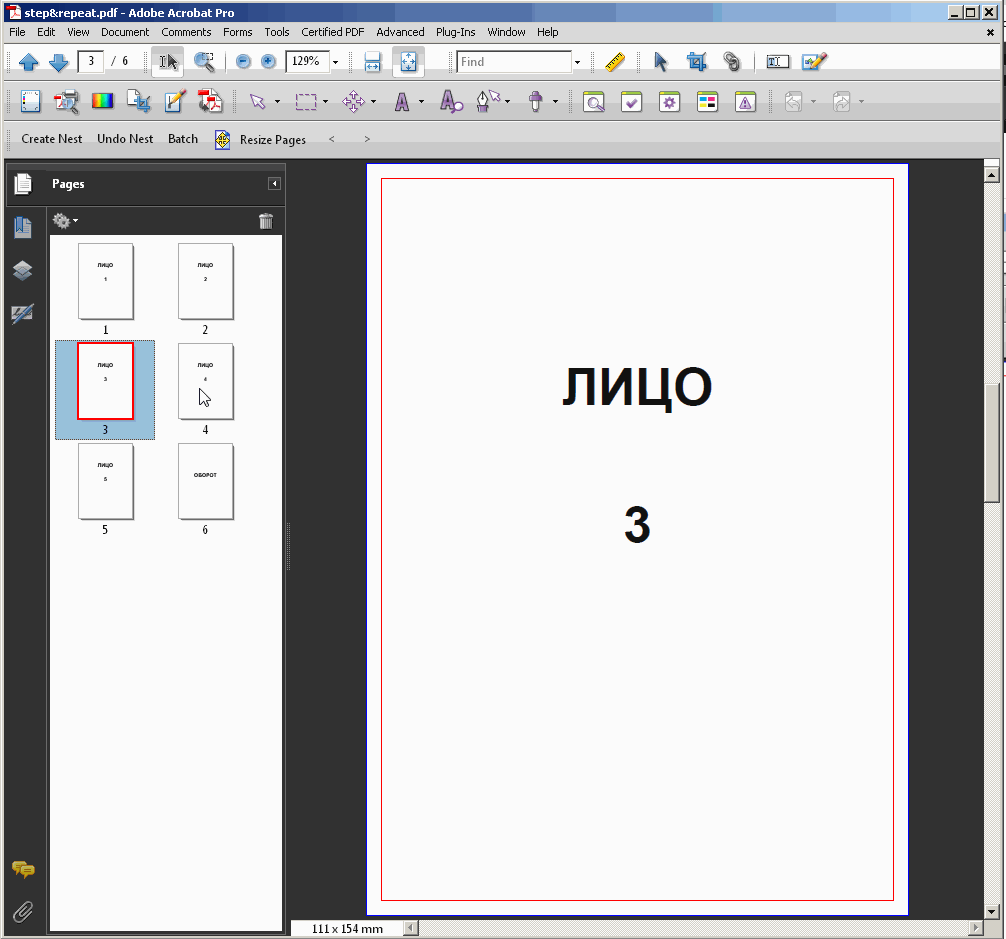
Task: Collapse the Pages panel arrow button
Action: coord(274,184)
